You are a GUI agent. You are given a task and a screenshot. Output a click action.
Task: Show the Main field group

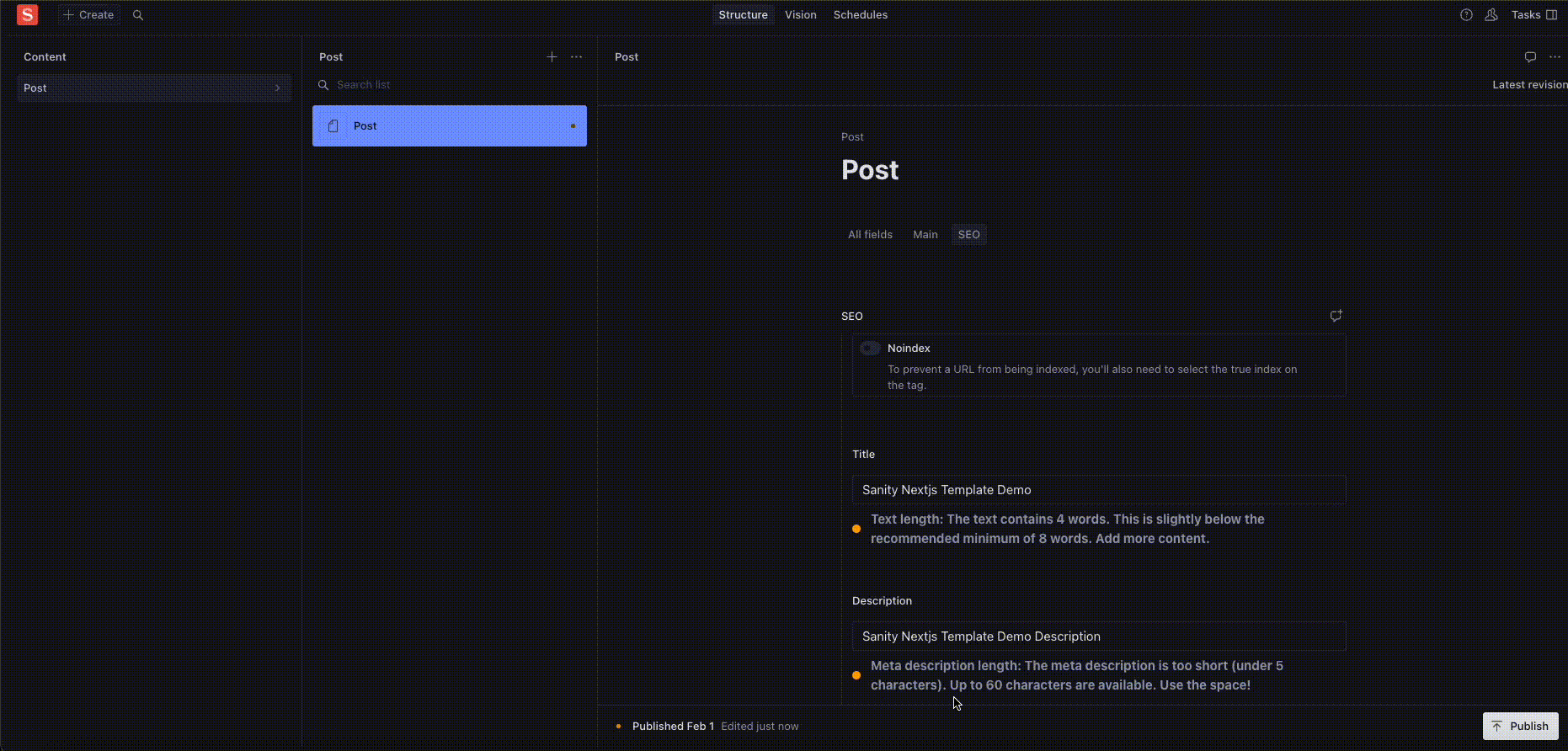925,234
